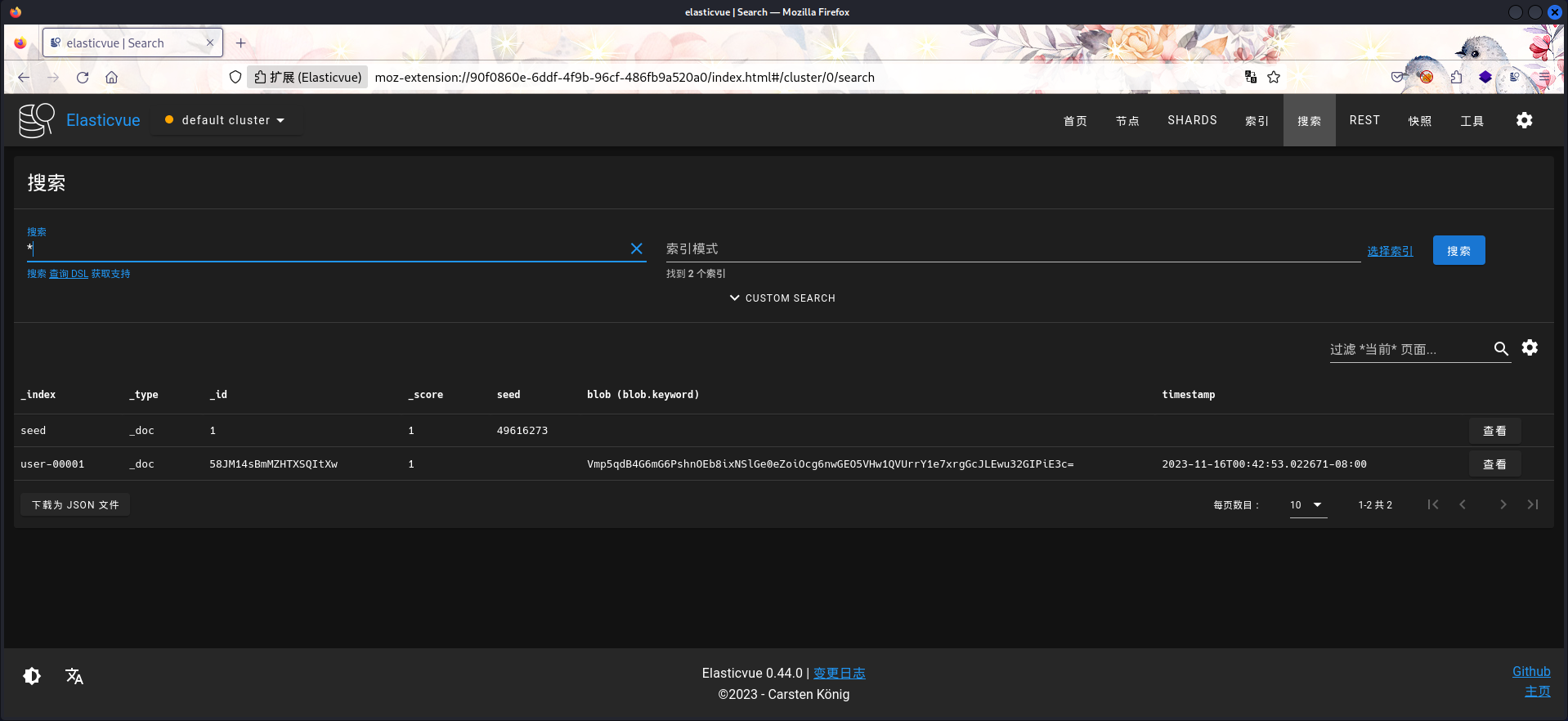Click the Firefox URL address bar
1568x721 pixels.
click(x=801, y=77)
